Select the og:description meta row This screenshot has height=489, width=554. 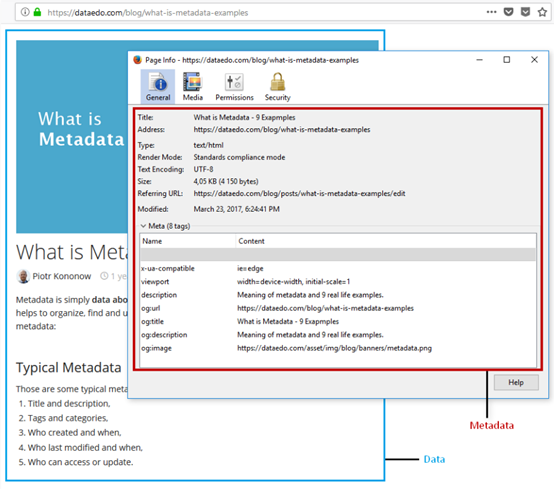(x=338, y=335)
